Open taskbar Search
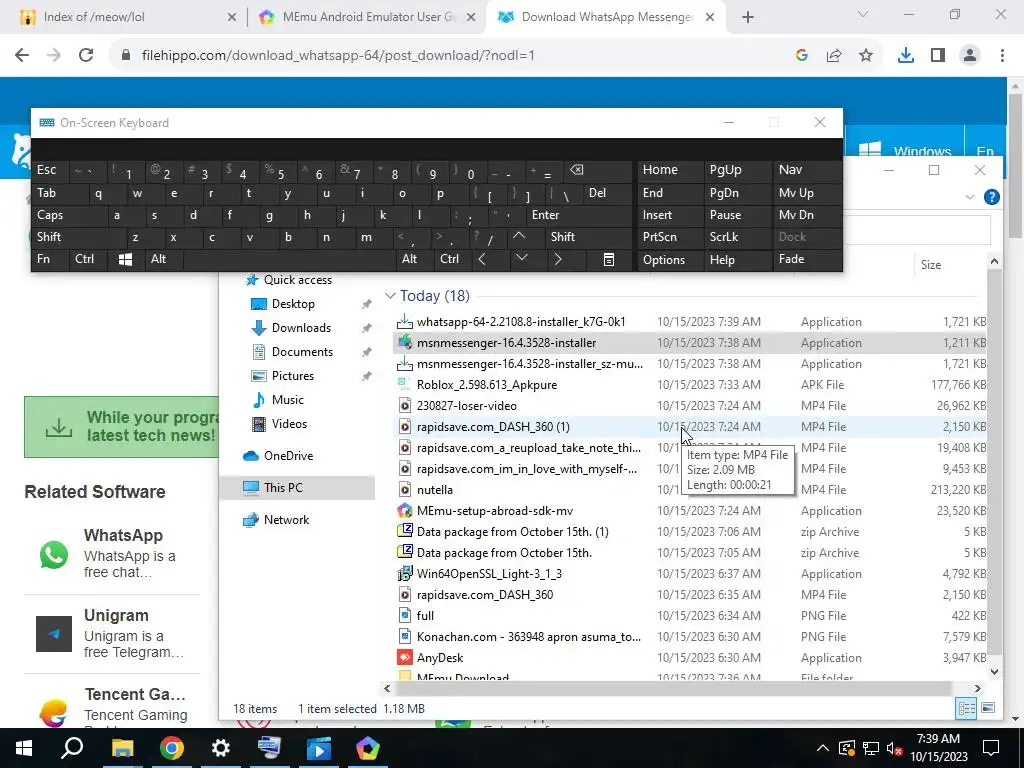The image size is (1024, 768). click(72, 748)
